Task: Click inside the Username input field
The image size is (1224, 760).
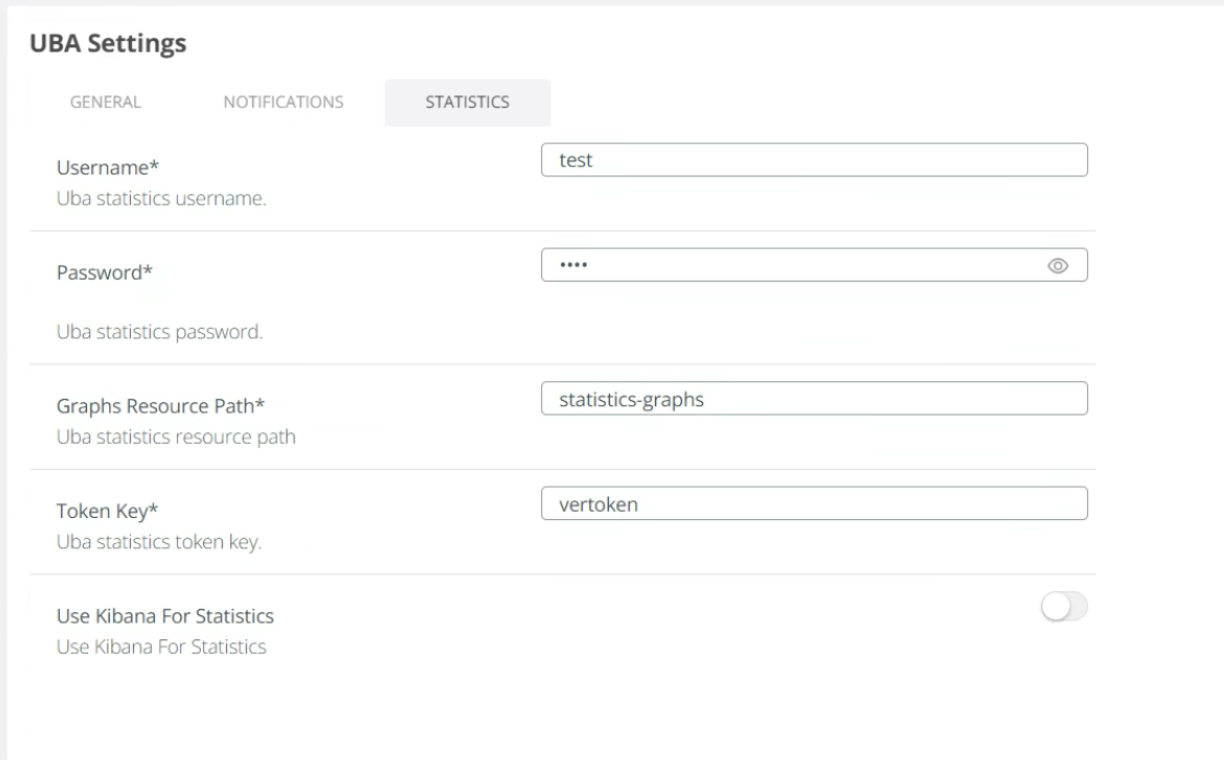Action: [x=815, y=159]
